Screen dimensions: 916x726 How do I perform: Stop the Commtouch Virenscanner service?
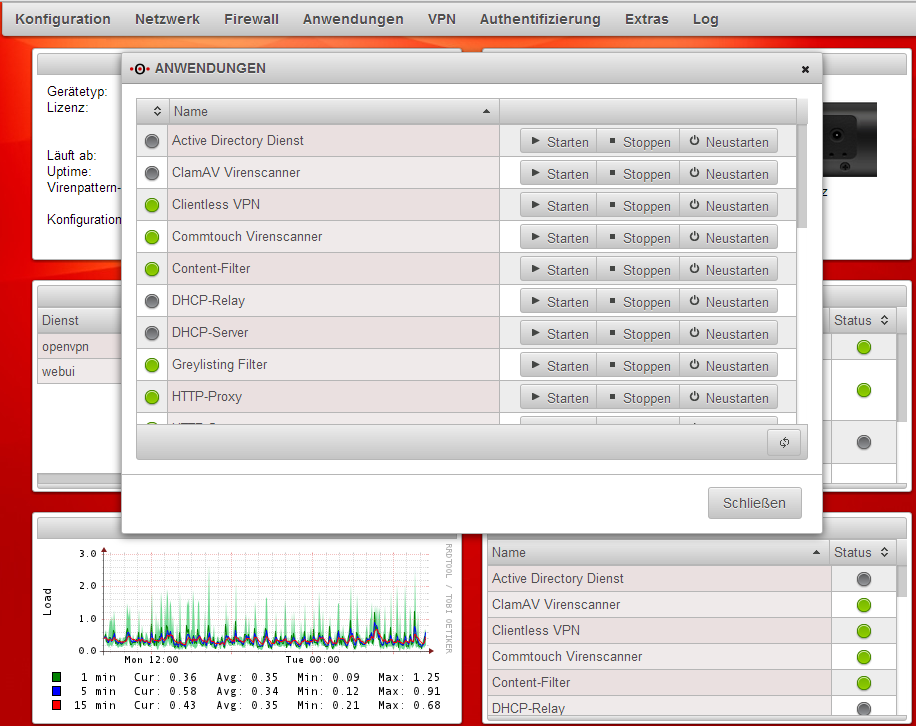(637, 238)
